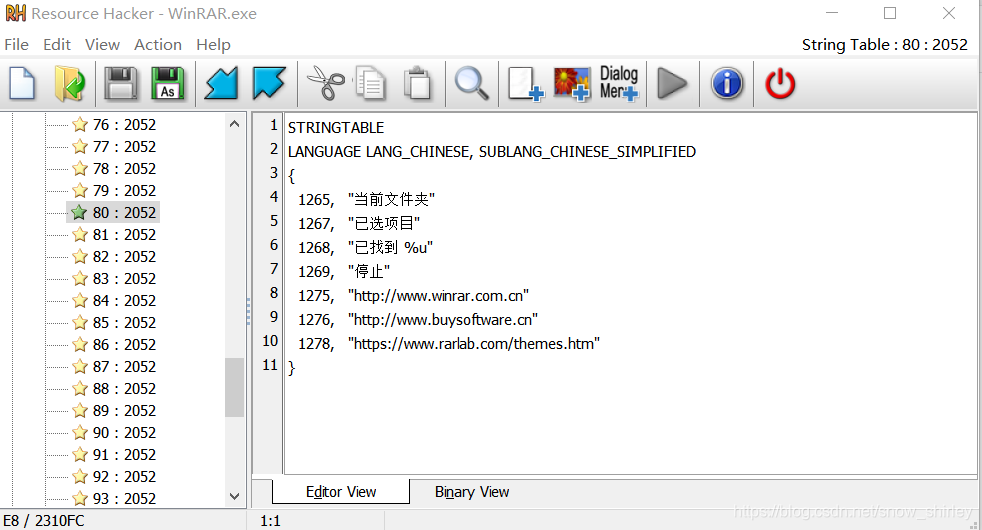Save the file using the floppy disk icon
This screenshot has width=982, height=530.
tap(121, 84)
